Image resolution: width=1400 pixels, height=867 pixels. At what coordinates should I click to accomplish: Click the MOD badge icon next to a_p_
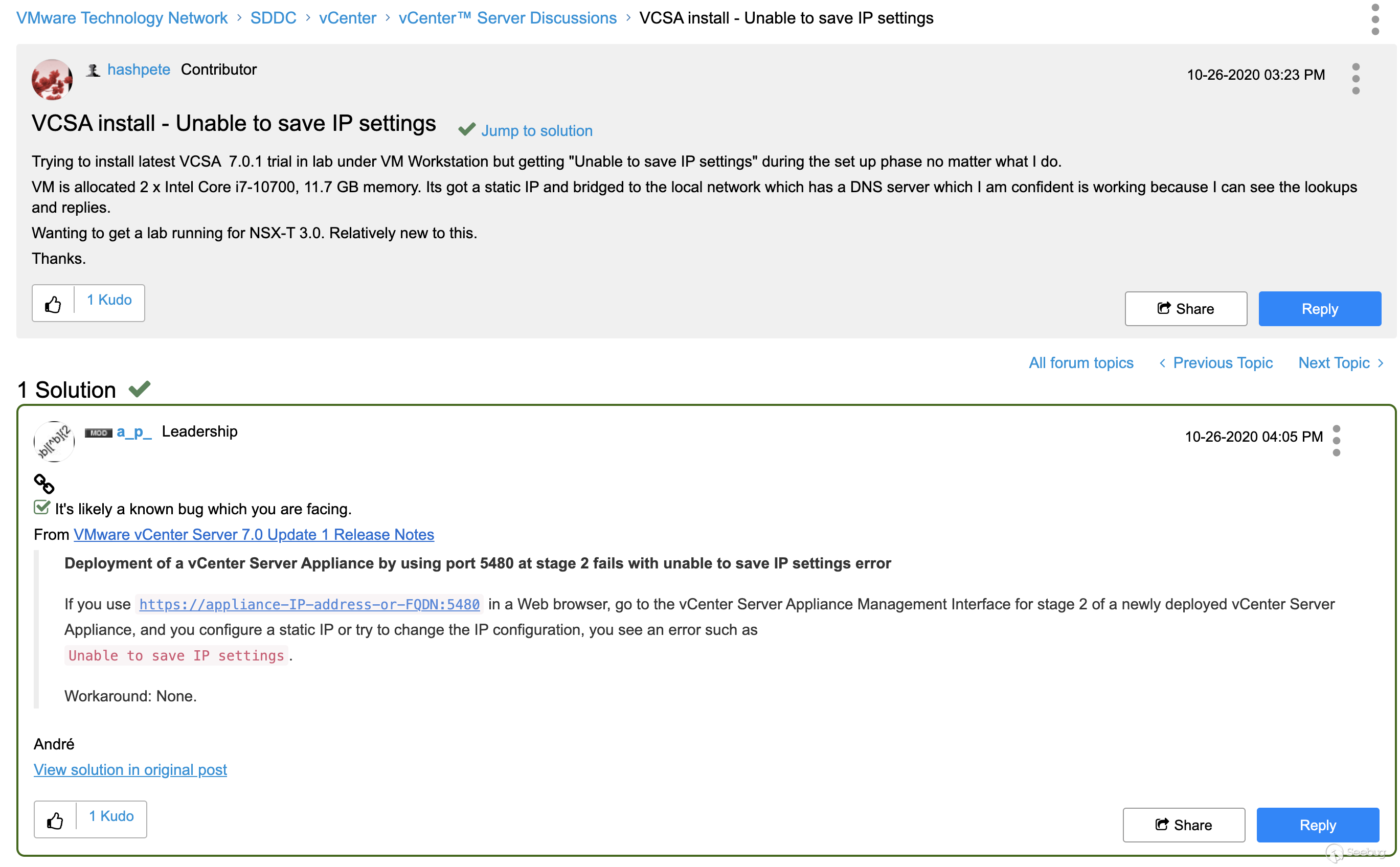[x=98, y=433]
